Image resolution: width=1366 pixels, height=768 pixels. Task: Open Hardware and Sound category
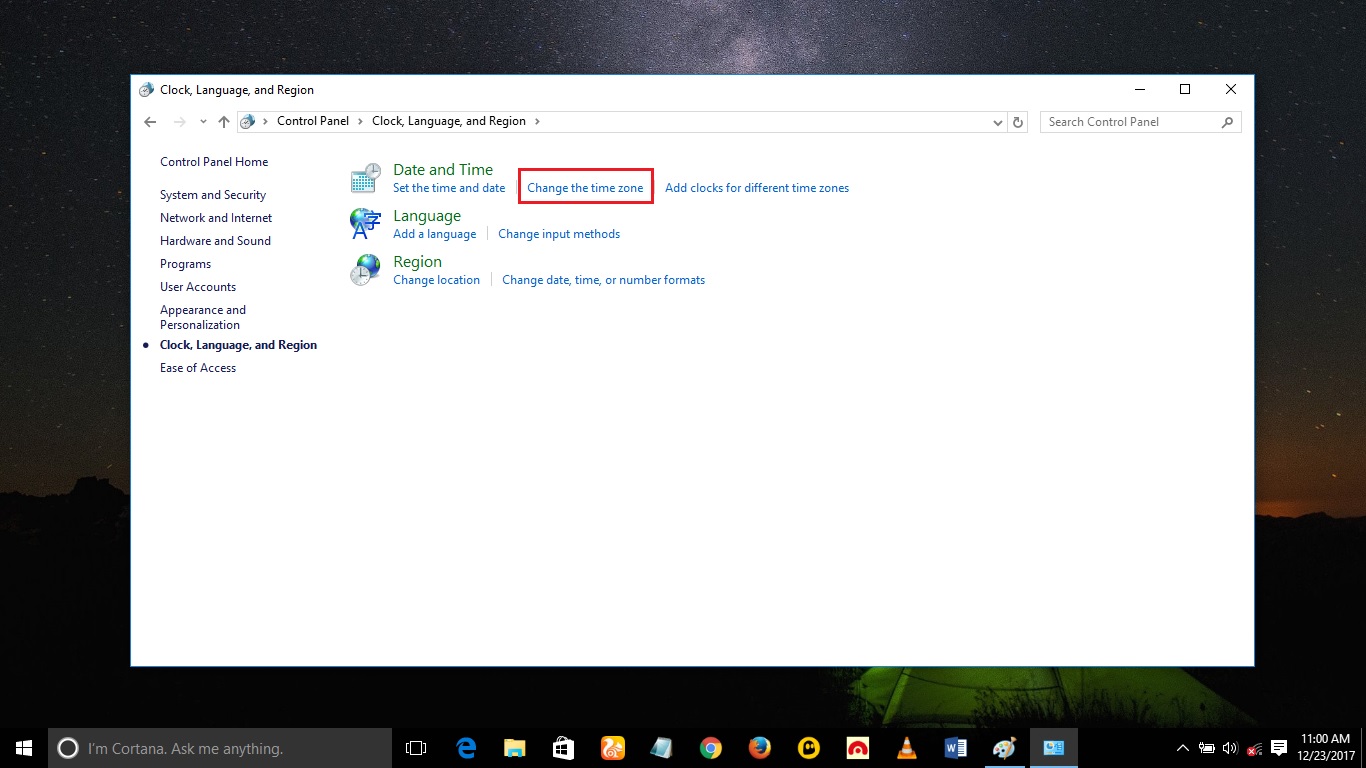[215, 241]
